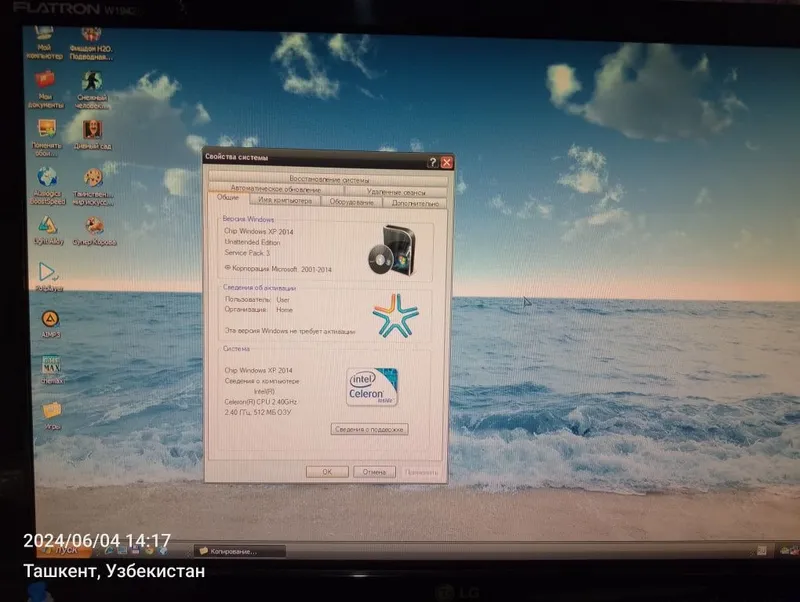This screenshot has height=602, width=800.
Task: Open the Игры folder on desktop
Action: click(52, 416)
